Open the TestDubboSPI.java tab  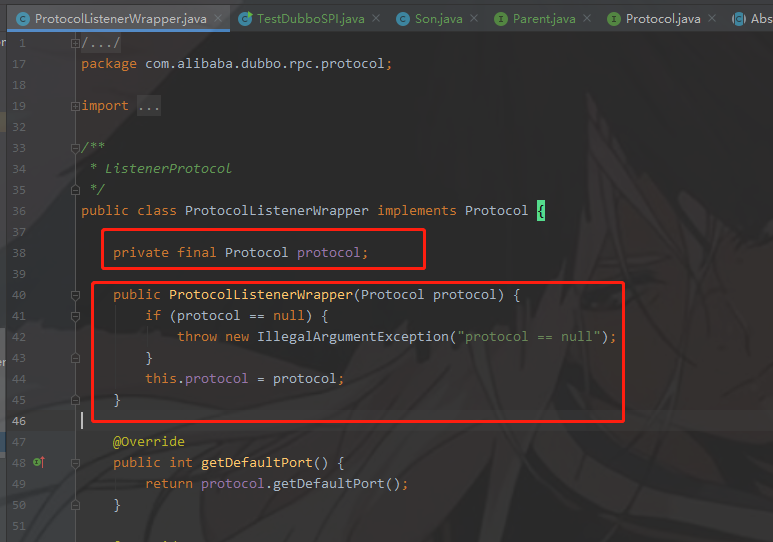[x=311, y=19]
